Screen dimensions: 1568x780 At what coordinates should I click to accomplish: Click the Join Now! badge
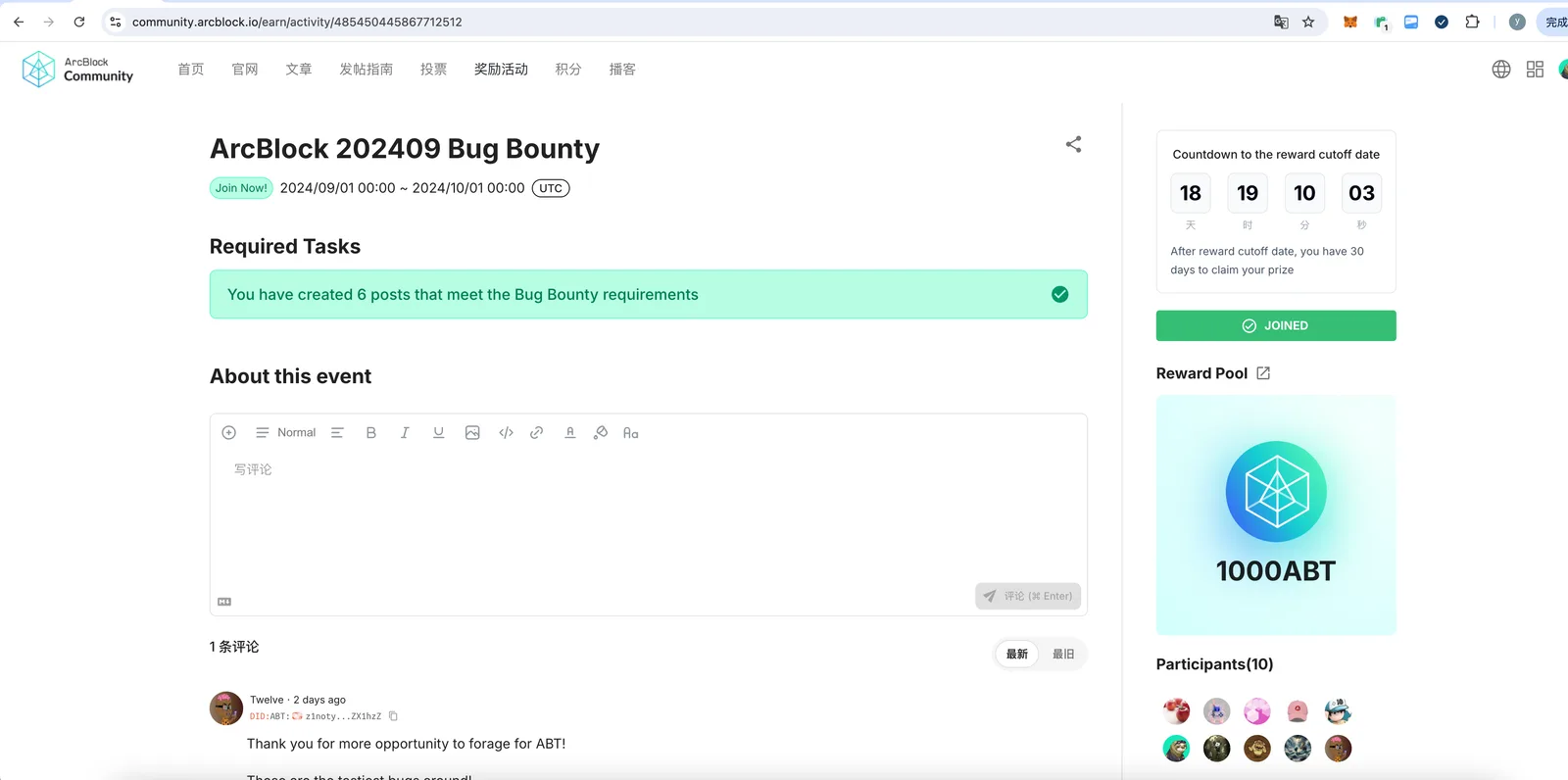click(241, 188)
